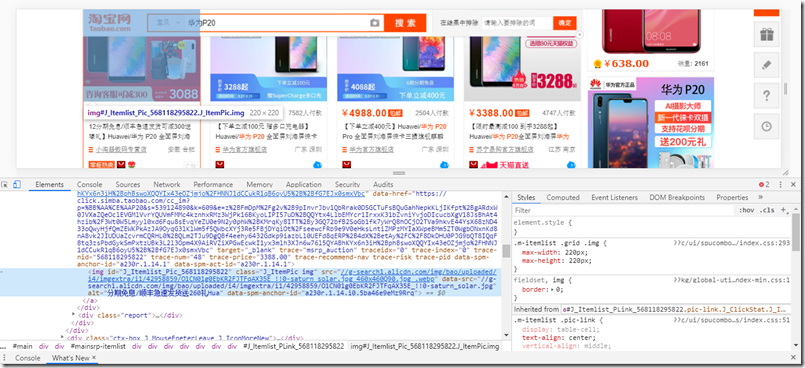
Task: Open the DevTools three-dot customize menu
Action: coord(780,184)
